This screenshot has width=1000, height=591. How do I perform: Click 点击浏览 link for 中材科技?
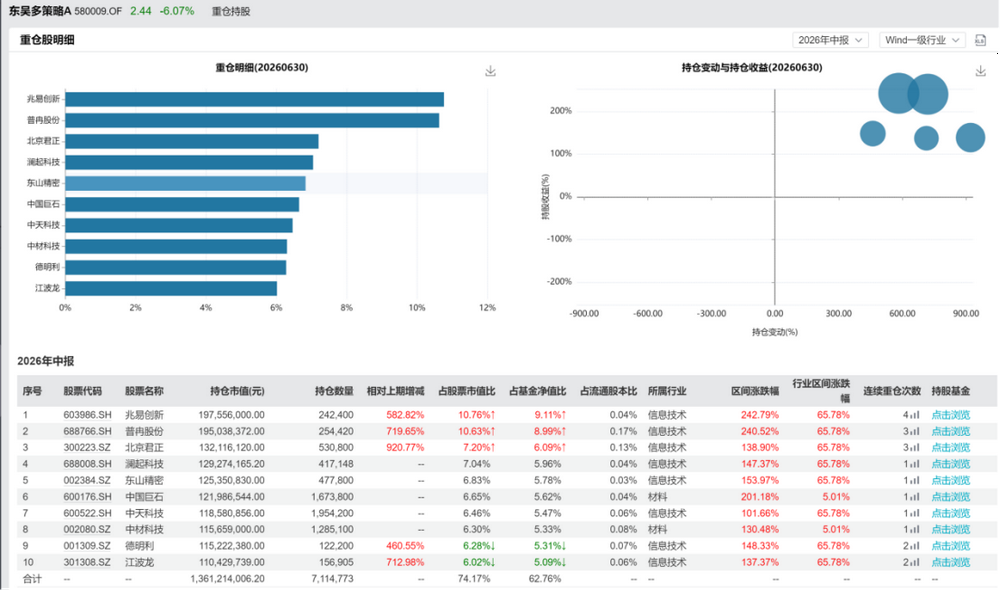pos(950,530)
